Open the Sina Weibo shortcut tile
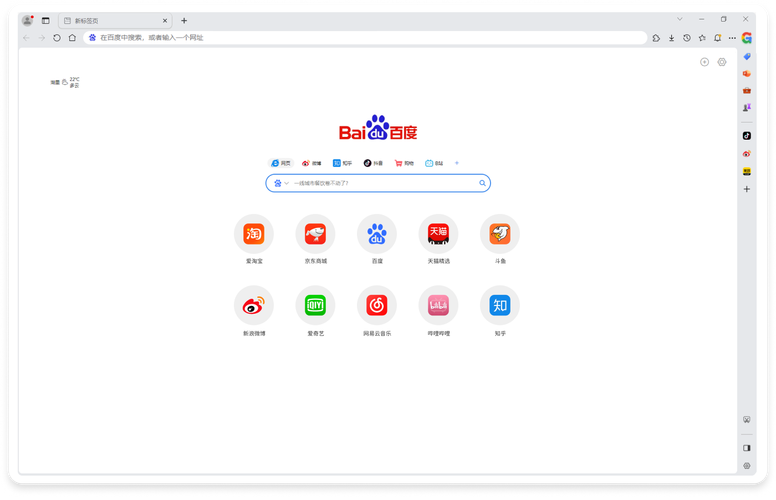776x500 pixels. (254, 305)
